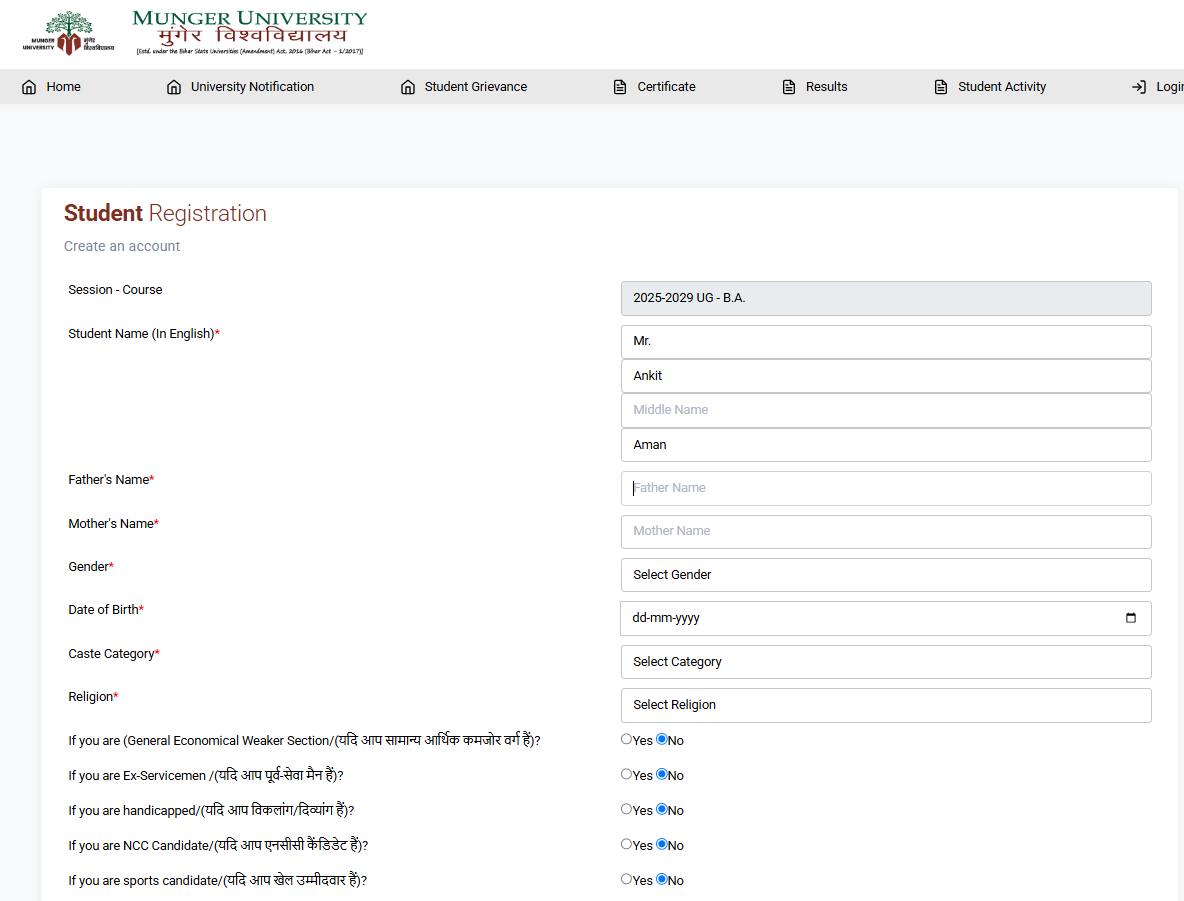The height and width of the screenshot is (901, 1184).
Task: Choose Yes for NCC Candidate
Action: click(x=627, y=845)
